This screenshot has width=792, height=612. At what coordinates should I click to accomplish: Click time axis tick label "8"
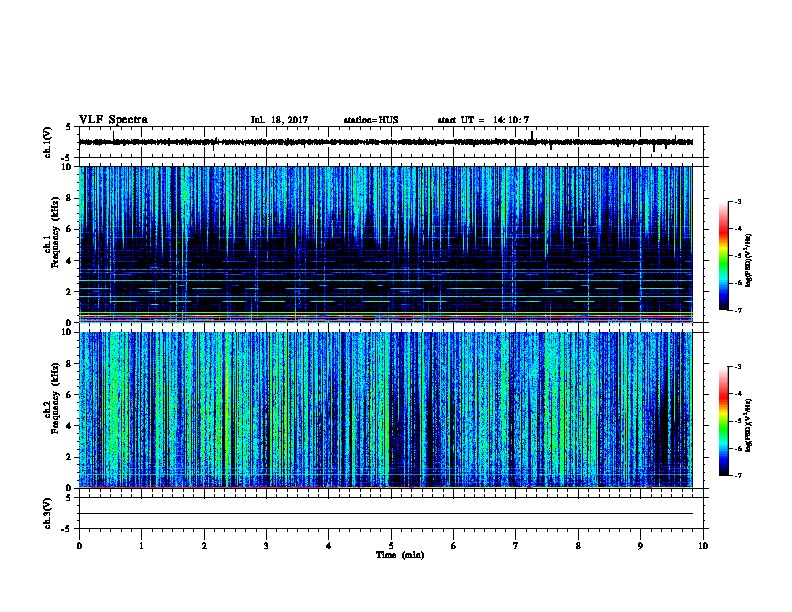point(578,546)
